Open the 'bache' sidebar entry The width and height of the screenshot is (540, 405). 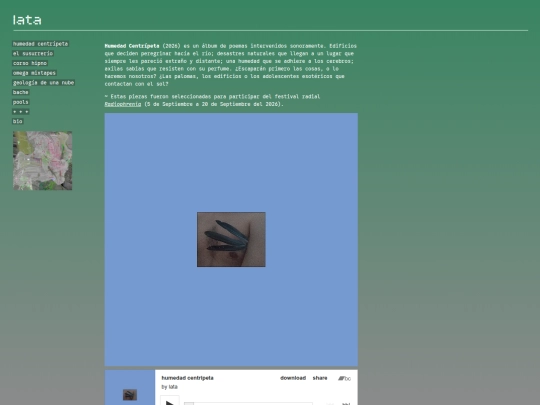pyautogui.click(x=21, y=92)
